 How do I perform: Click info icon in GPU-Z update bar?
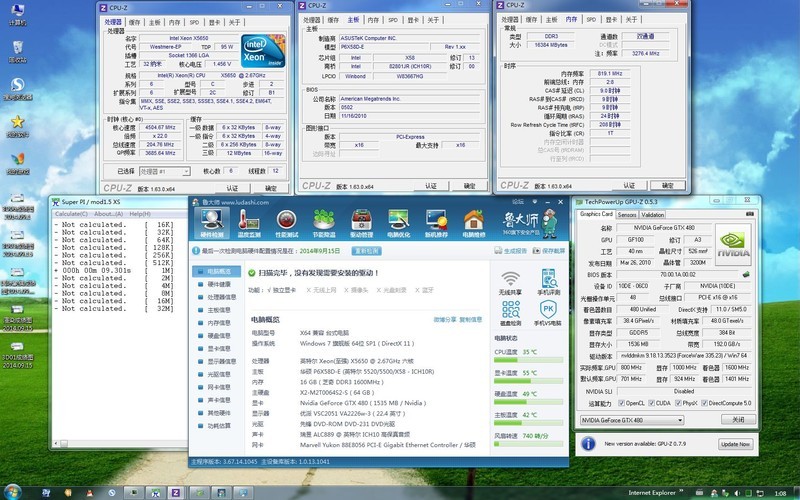coord(588,444)
